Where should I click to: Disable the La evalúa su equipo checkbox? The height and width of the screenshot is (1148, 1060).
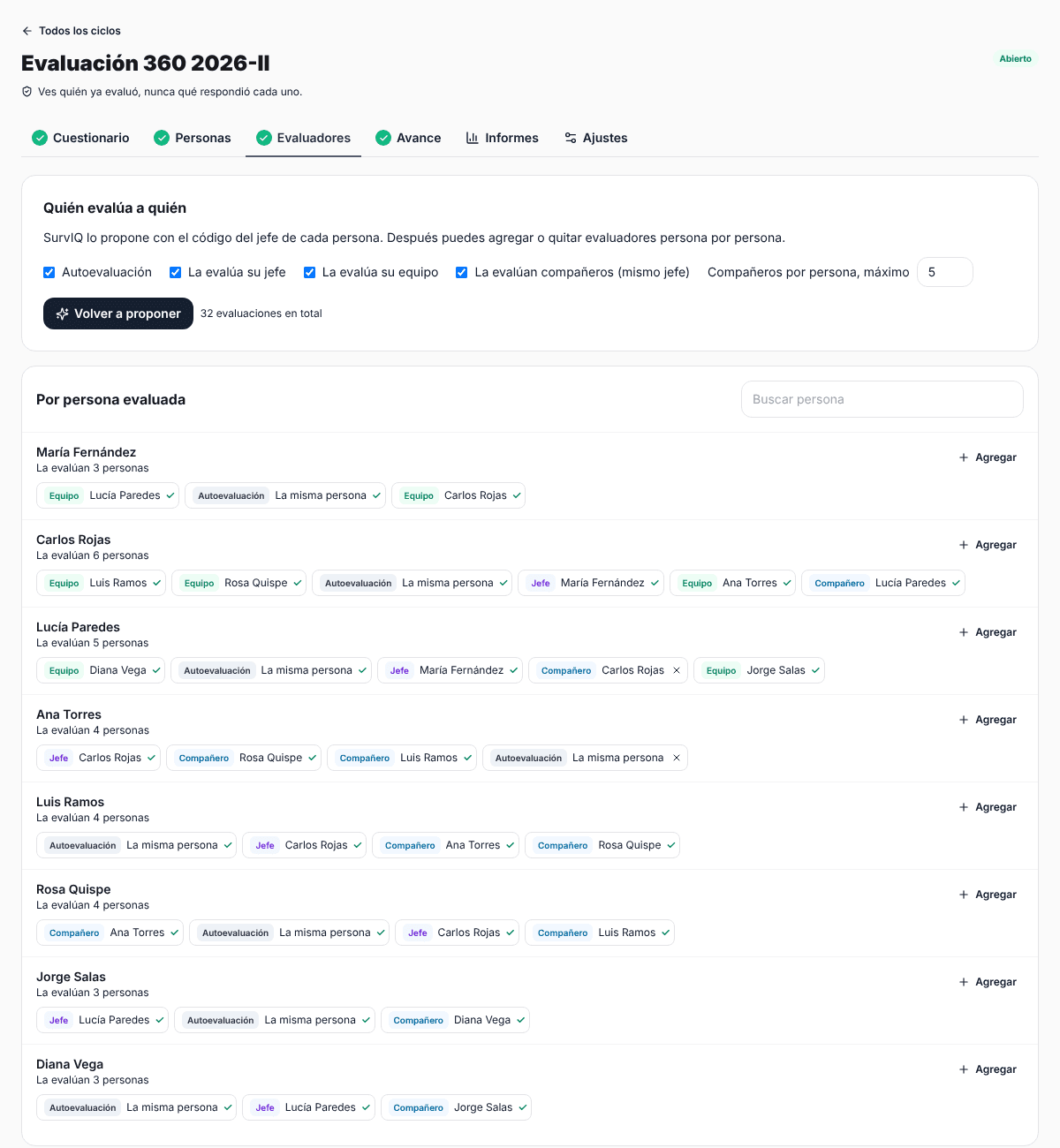click(310, 272)
